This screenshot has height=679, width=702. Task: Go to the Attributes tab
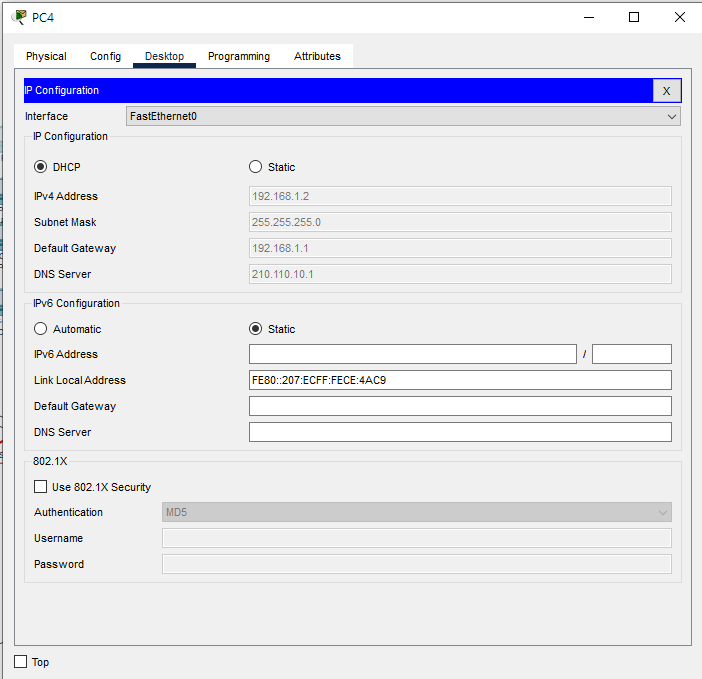click(317, 56)
